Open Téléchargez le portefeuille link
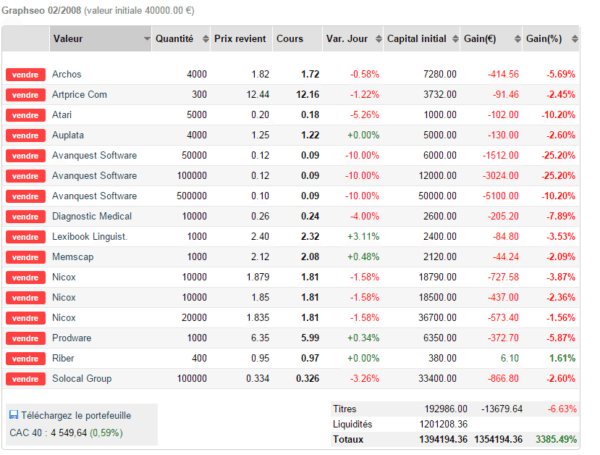Viewport: 600px width, 455px height. 76,416
